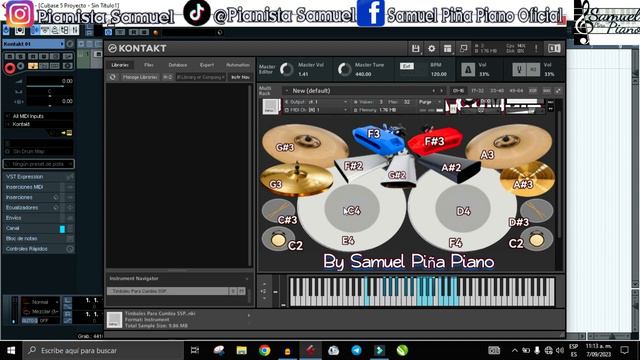This screenshot has height=360, width=640.
Task: Click the Task View taskbar icon
Action: click(195, 350)
